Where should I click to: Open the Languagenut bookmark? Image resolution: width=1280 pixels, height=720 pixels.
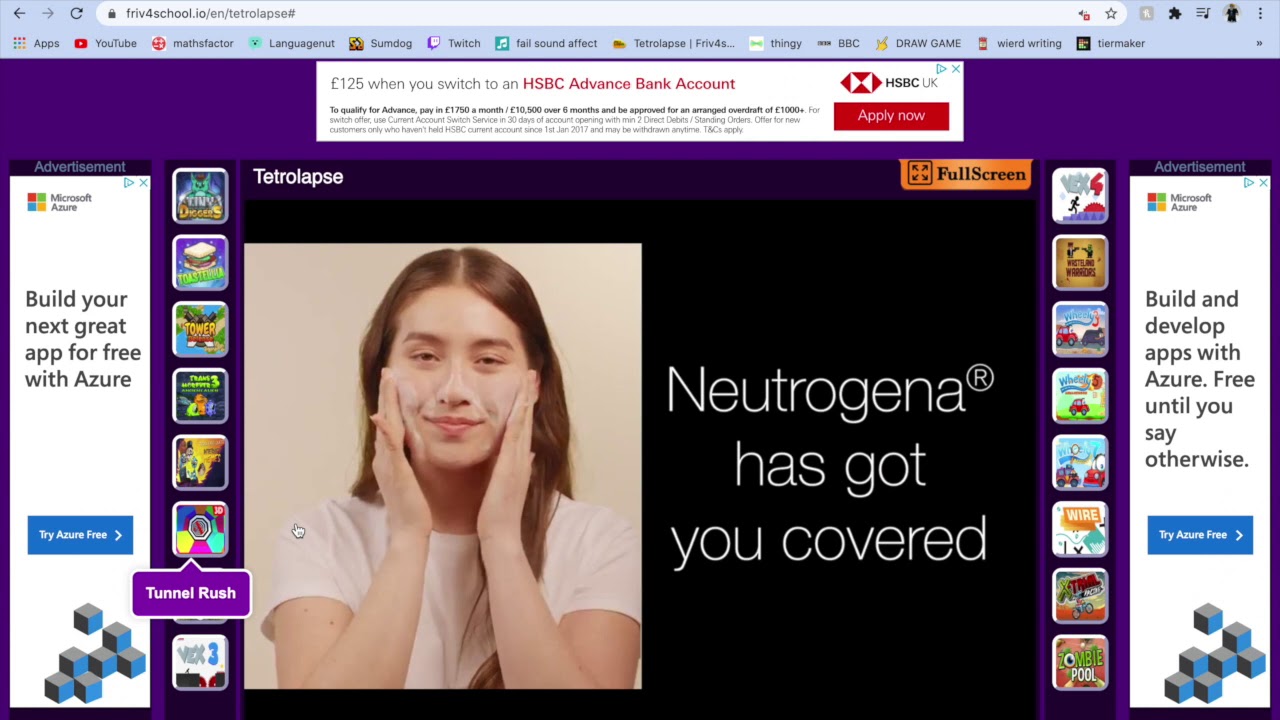pyautogui.click(x=291, y=44)
